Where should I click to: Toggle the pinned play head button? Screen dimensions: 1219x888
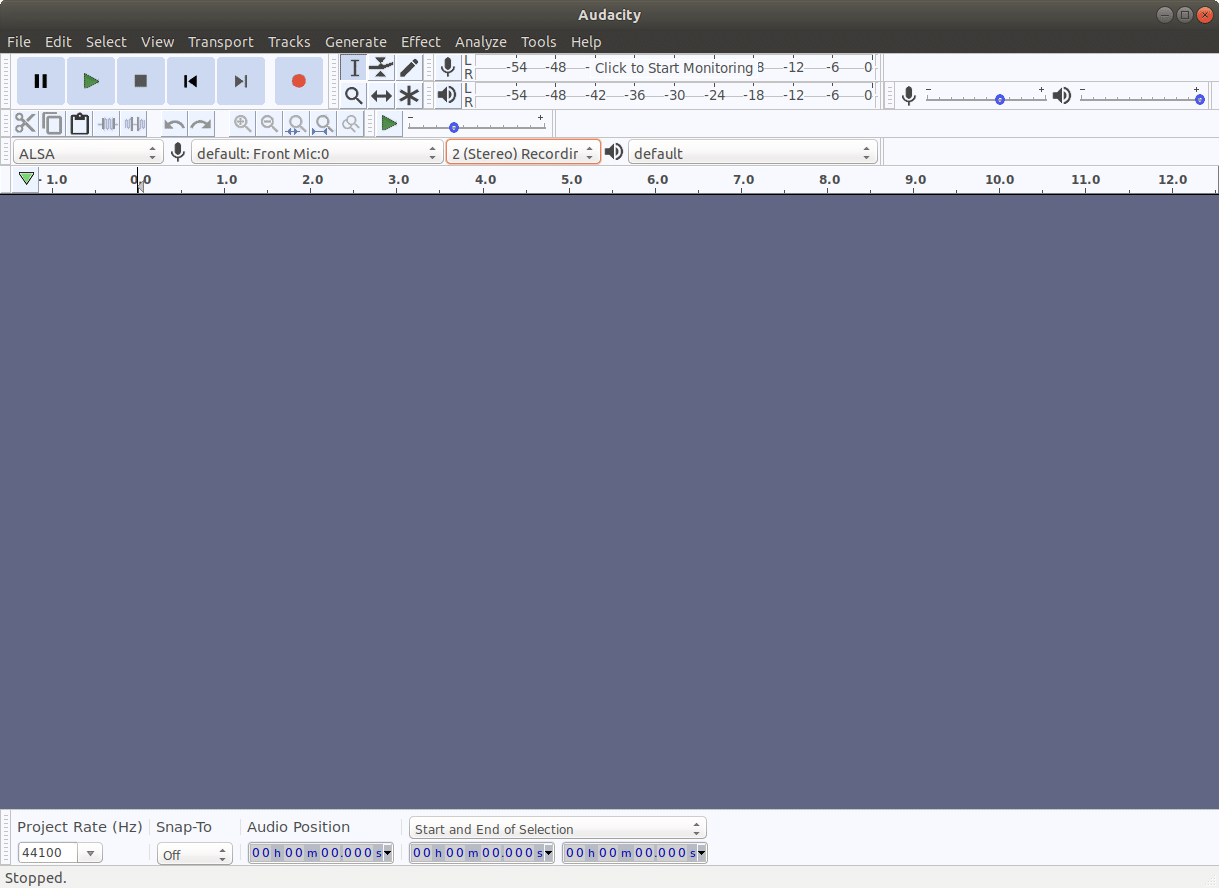pos(27,180)
